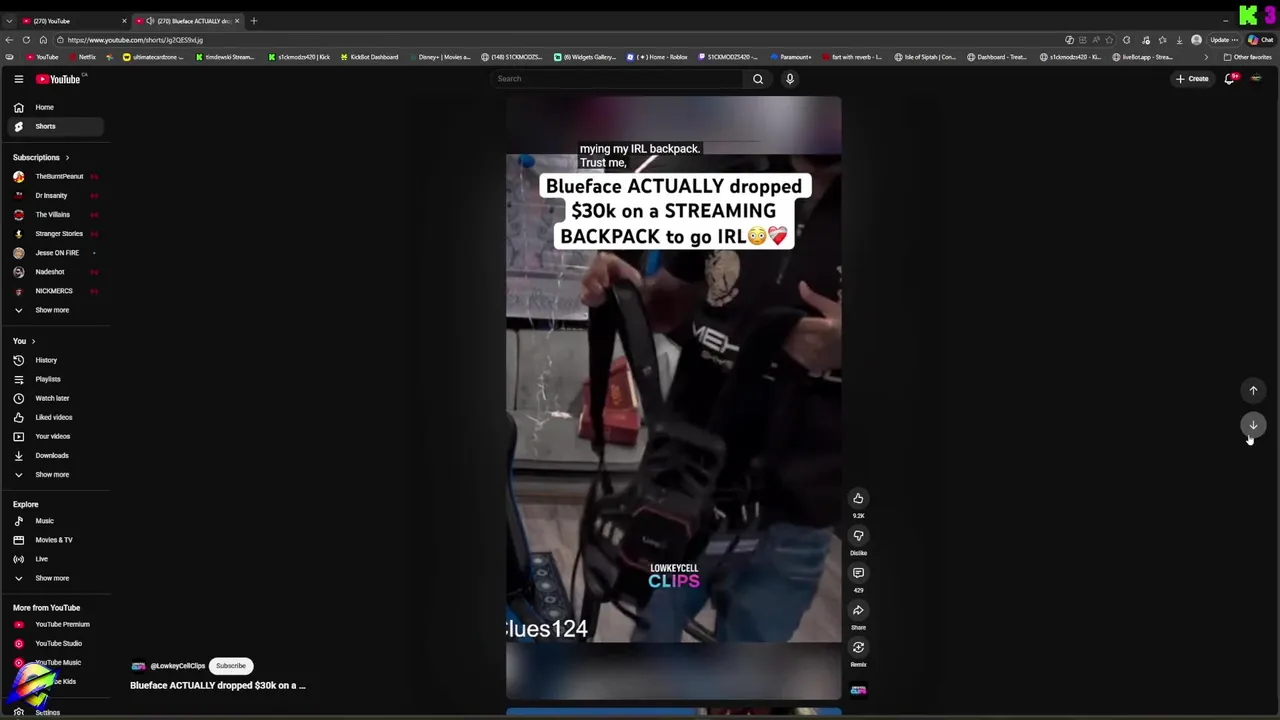Go to next short with down arrow
The image size is (1280, 720).
click(1253, 425)
